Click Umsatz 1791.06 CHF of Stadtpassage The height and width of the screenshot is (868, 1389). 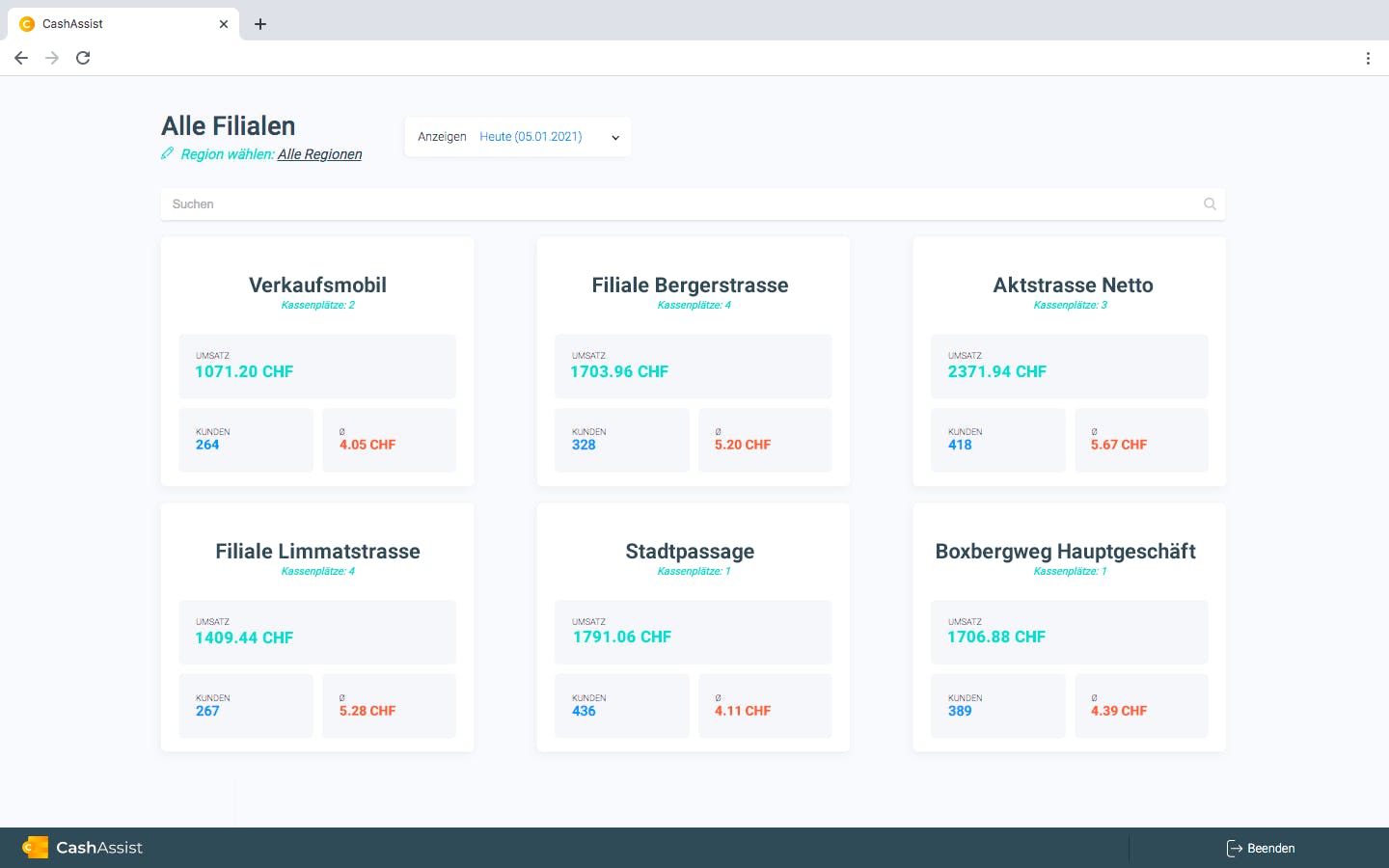621,637
